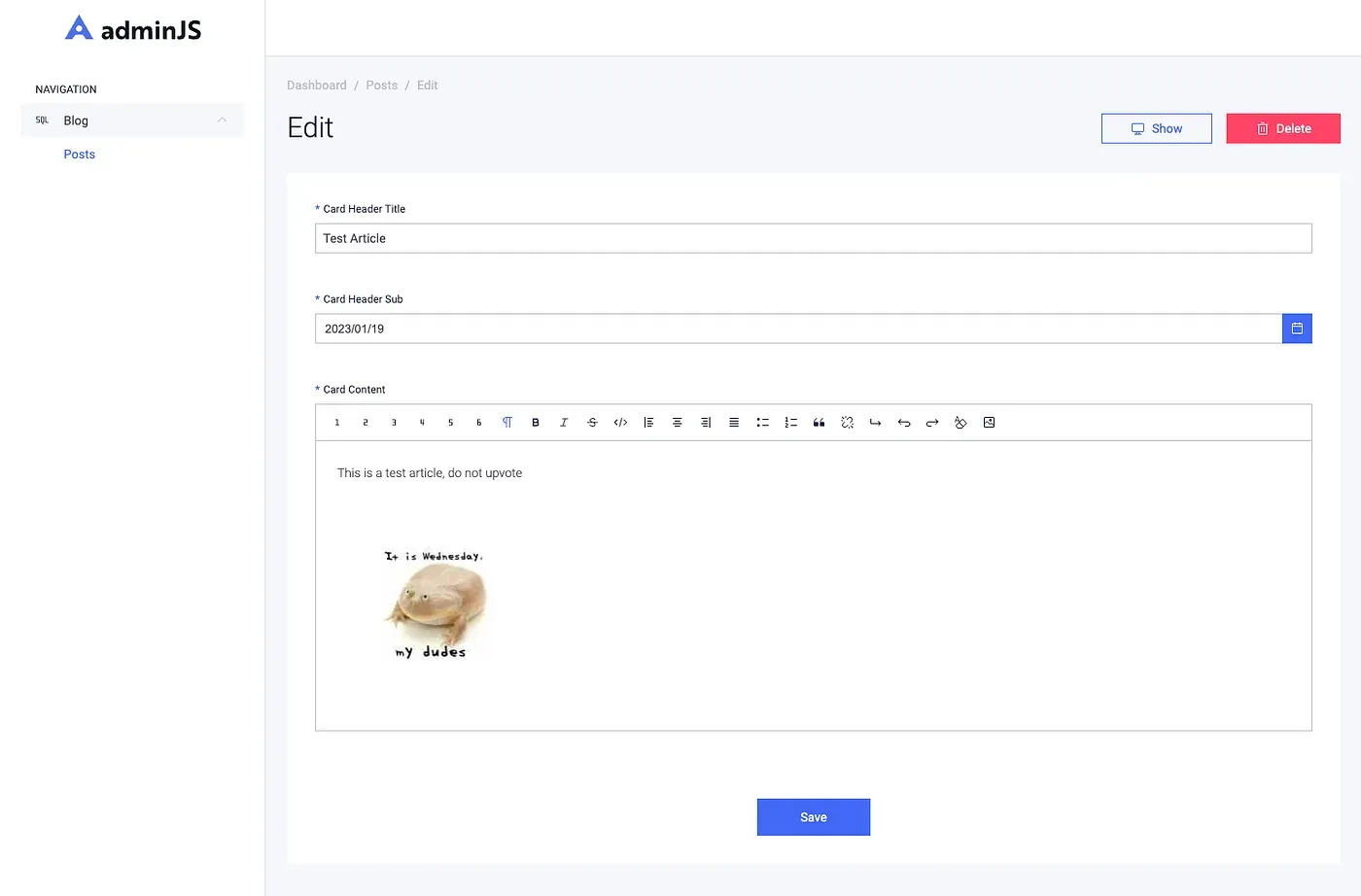Save the post changes
Screen dimensions: 1361x896
pyautogui.click(x=814, y=817)
